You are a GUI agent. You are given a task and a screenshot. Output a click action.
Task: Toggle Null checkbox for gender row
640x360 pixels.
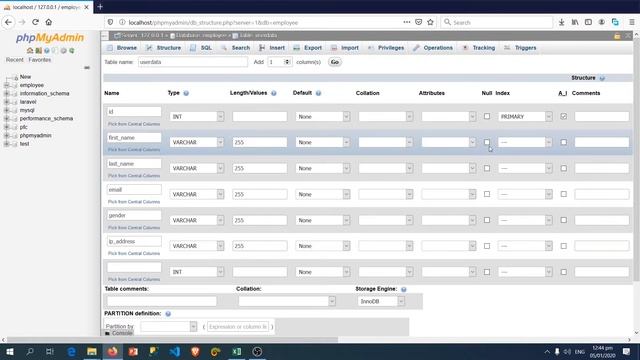click(487, 220)
